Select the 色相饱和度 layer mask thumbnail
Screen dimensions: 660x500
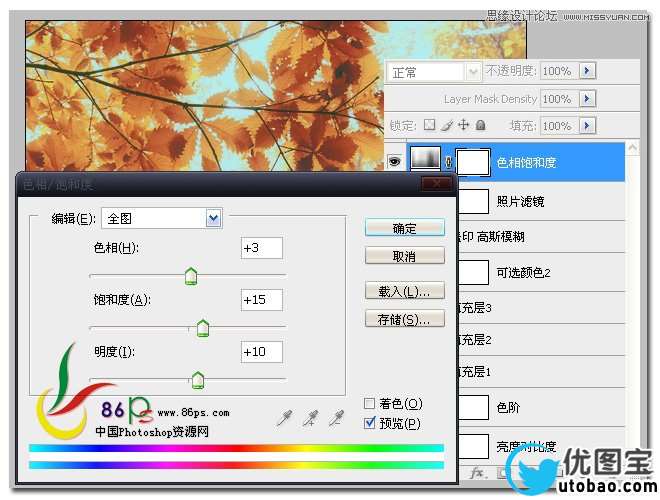tap(474, 162)
